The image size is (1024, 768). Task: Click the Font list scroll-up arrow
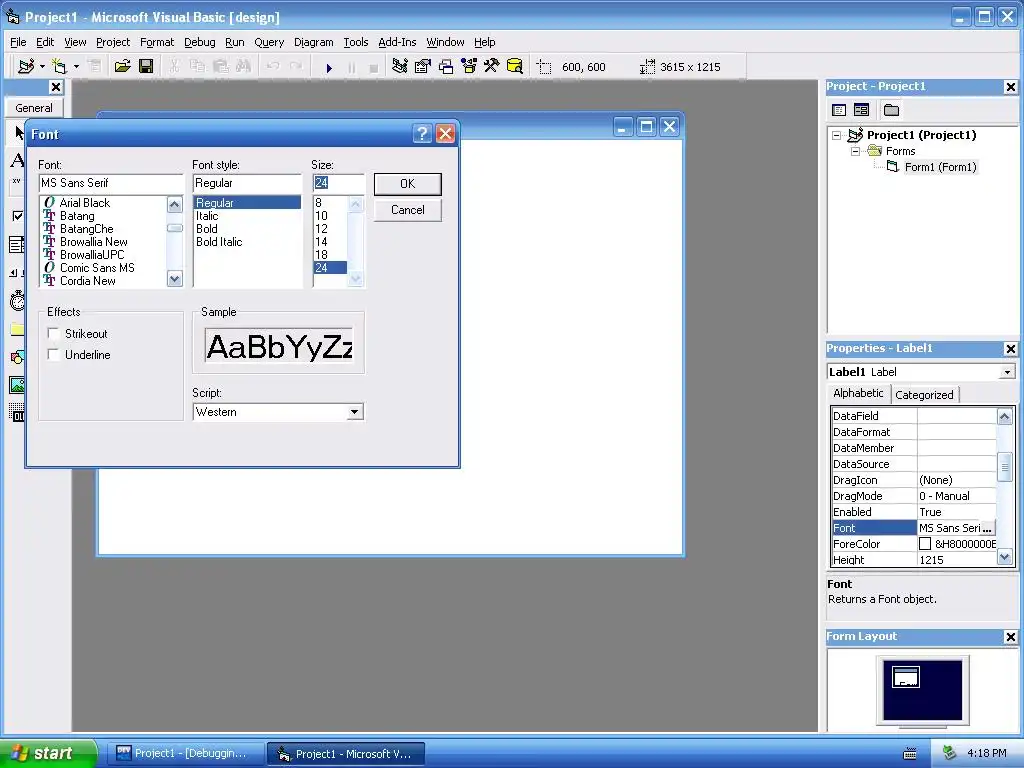174,205
